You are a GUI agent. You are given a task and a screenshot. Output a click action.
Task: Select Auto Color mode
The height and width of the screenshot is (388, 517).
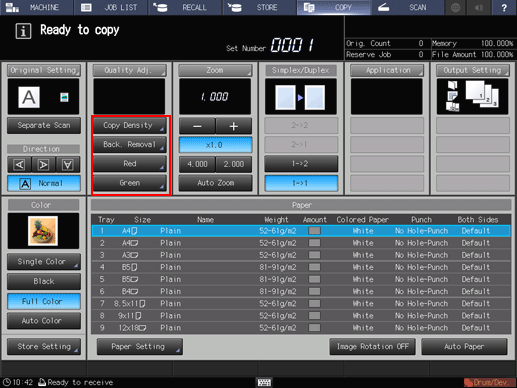pyautogui.click(x=44, y=321)
